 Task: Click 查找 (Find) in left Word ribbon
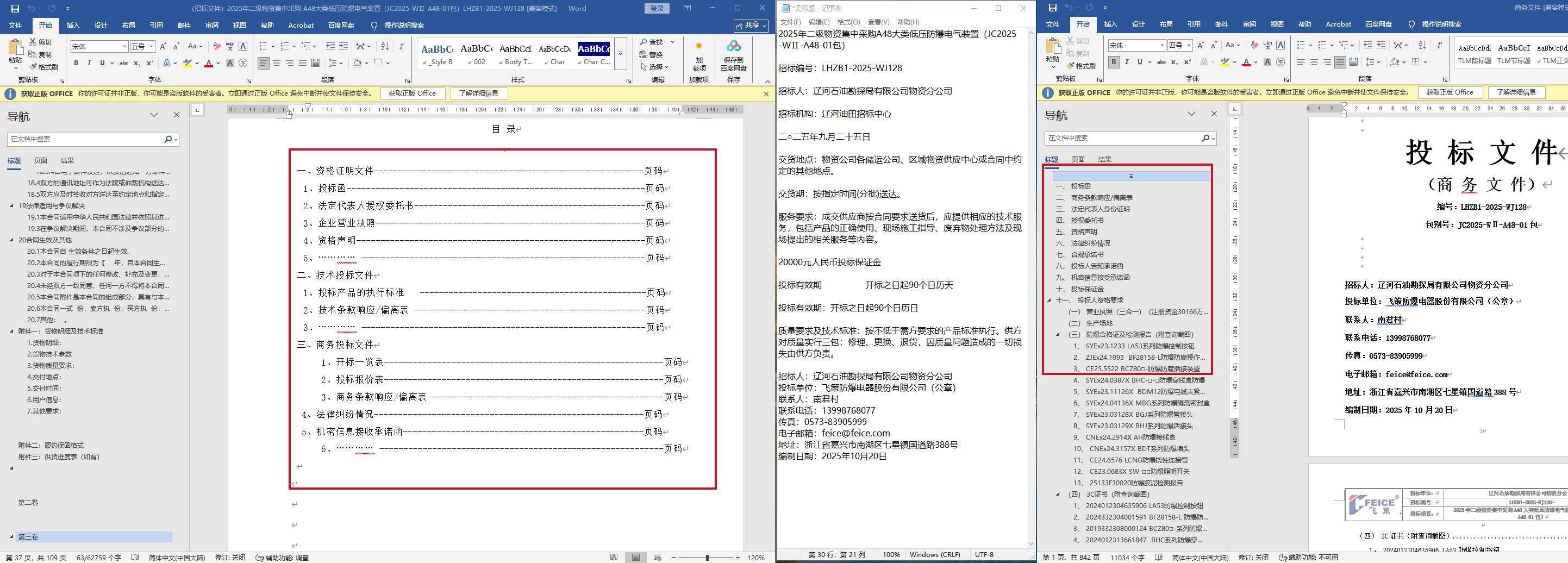pos(651,42)
